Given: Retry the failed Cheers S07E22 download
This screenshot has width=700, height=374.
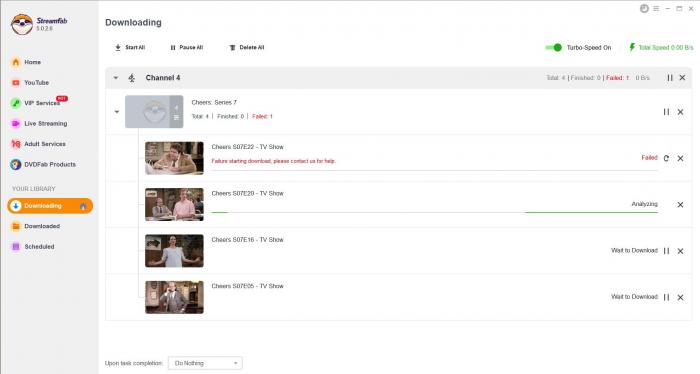Looking at the screenshot, I should (x=666, y=158).
